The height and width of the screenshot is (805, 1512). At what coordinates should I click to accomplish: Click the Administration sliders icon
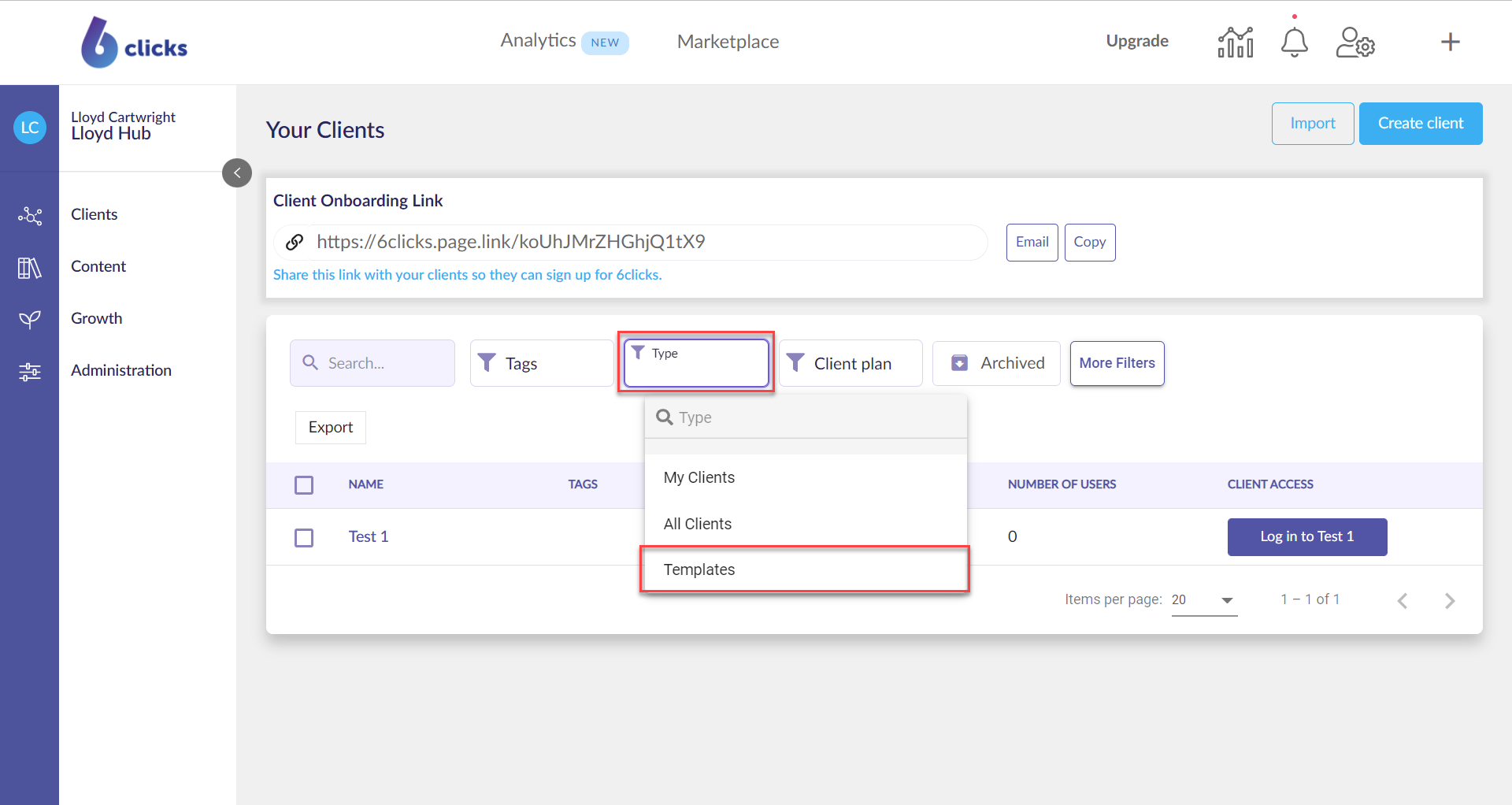30,372
